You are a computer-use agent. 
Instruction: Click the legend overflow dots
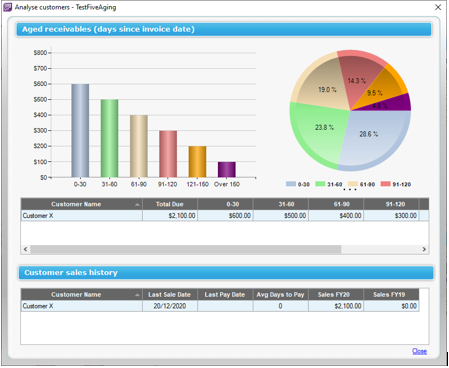coord(350,189)
